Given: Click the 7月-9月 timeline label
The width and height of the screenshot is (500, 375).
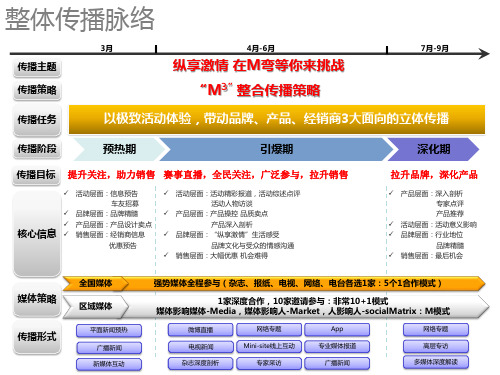Looking at the screenshot, I should coord(435,48).
